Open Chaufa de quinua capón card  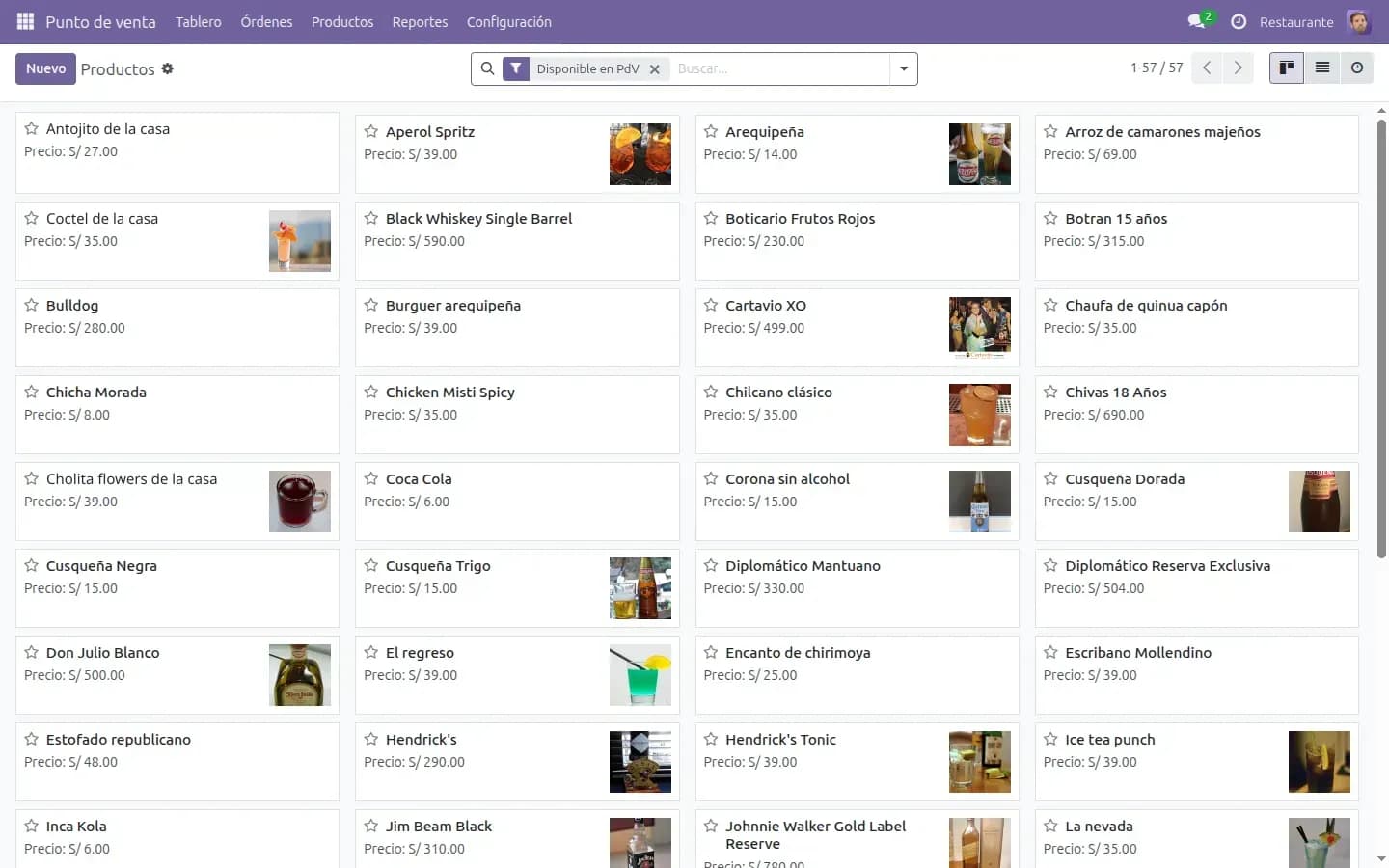1197,328
